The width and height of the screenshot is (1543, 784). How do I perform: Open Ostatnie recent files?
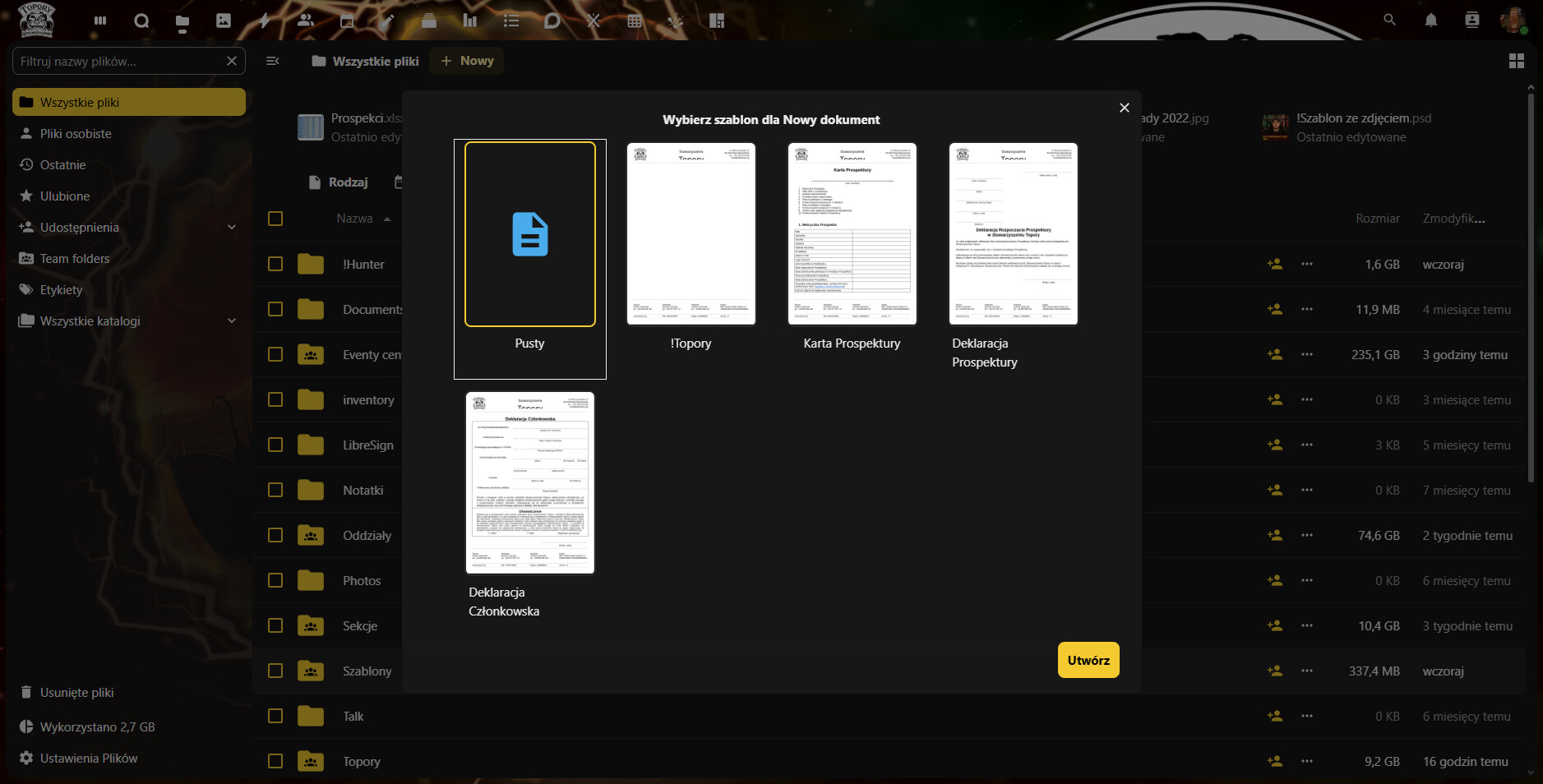click(x=129, y=165)
